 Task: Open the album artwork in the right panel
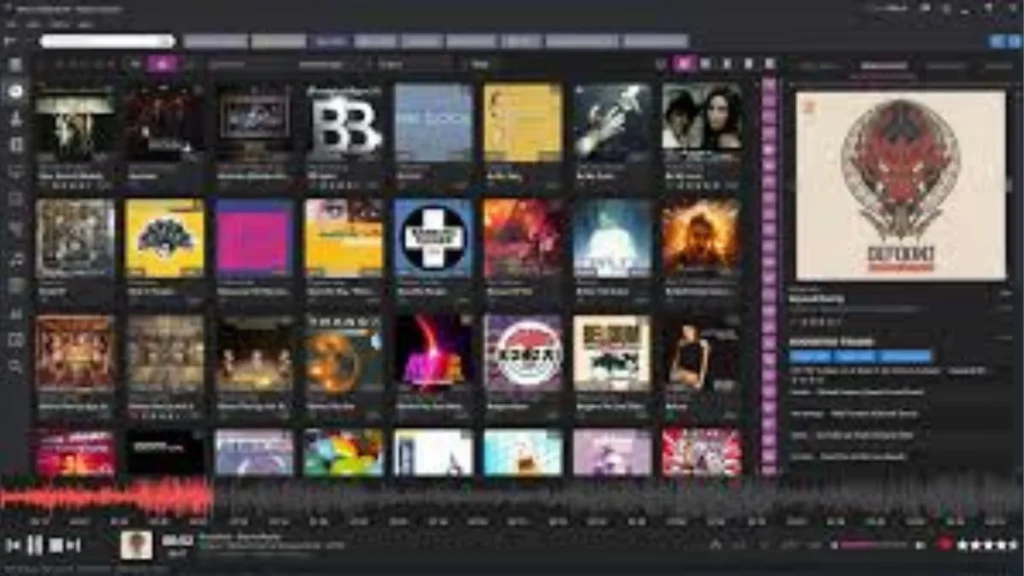pyautogui.click(x=898, y=185)
